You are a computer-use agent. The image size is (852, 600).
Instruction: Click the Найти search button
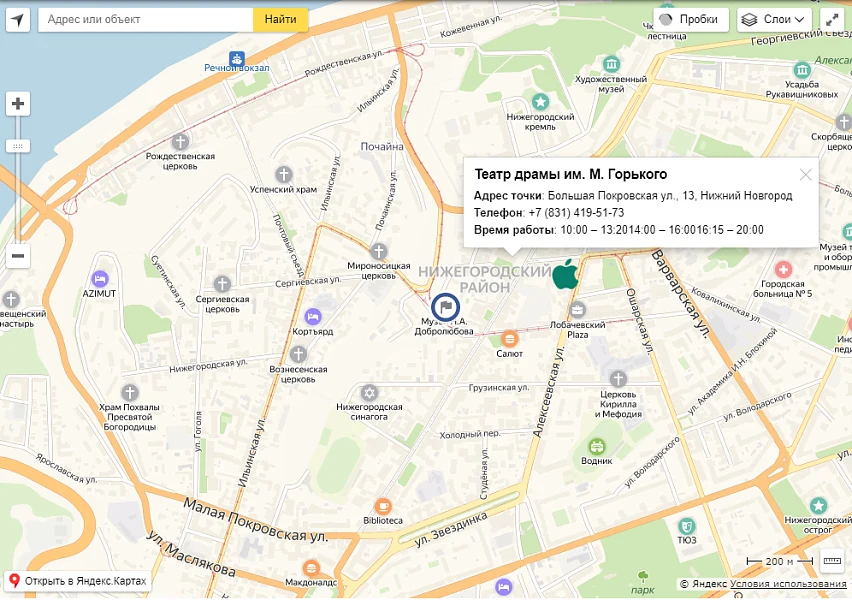coord(280,20)
